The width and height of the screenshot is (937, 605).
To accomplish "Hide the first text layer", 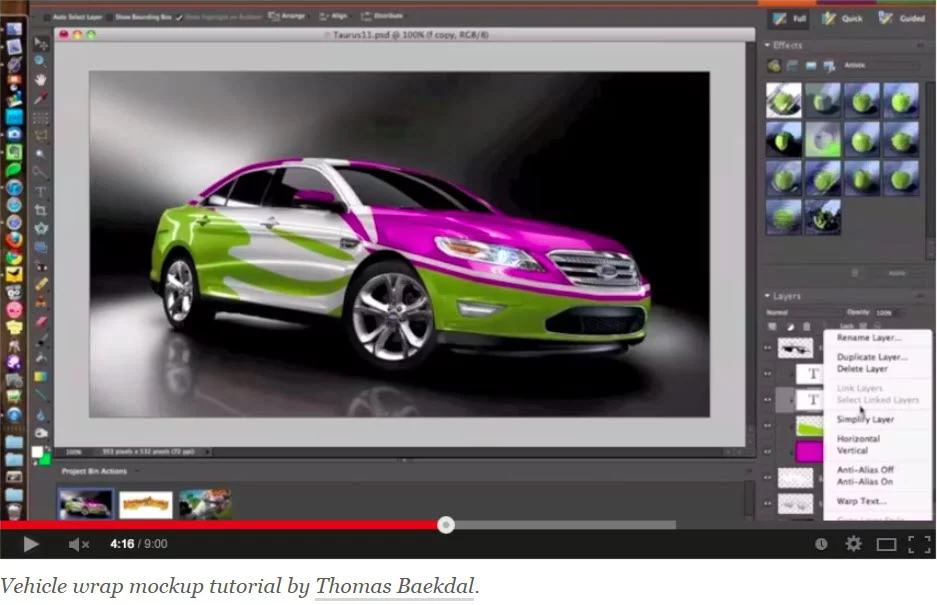I will point(768,374).
